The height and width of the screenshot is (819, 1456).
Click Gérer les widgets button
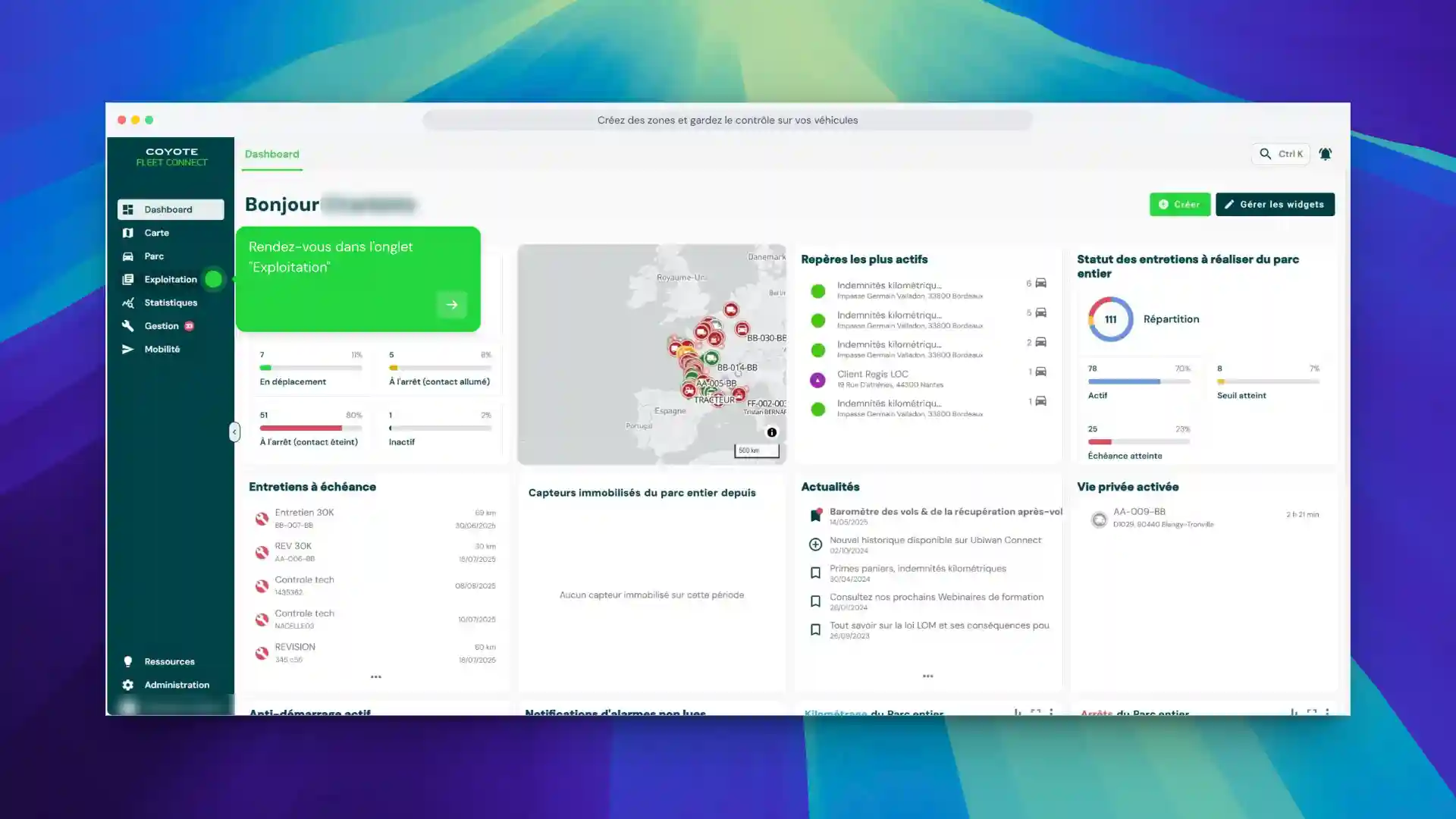click(x=1274, y=205)
